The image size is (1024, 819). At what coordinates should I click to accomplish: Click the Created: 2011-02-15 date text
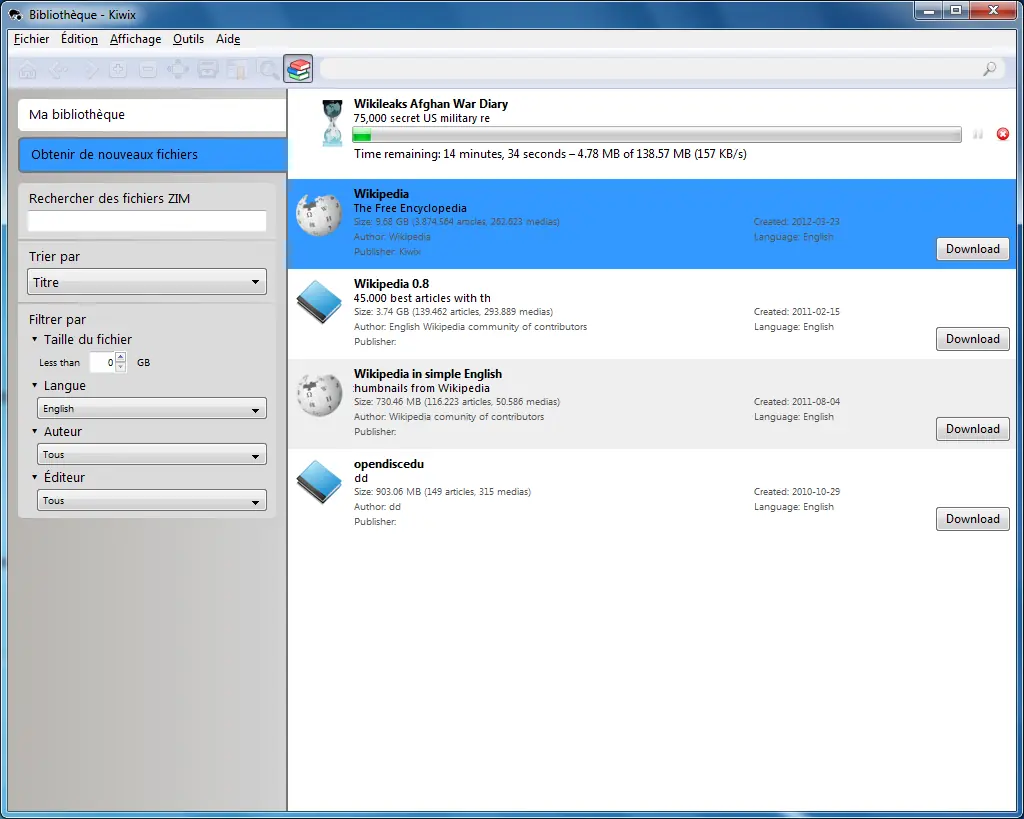pos(797,312)
